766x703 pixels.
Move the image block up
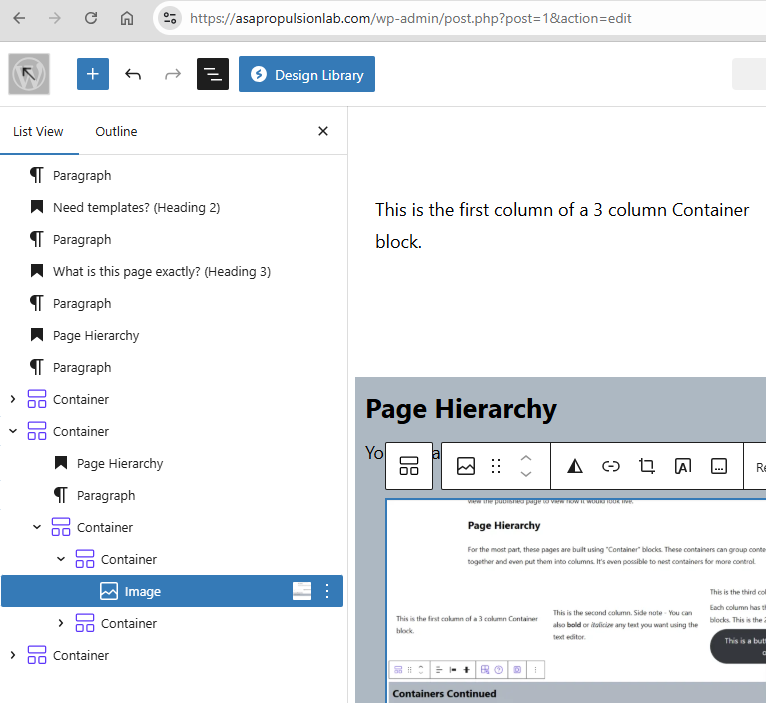[x=526, y=458]
